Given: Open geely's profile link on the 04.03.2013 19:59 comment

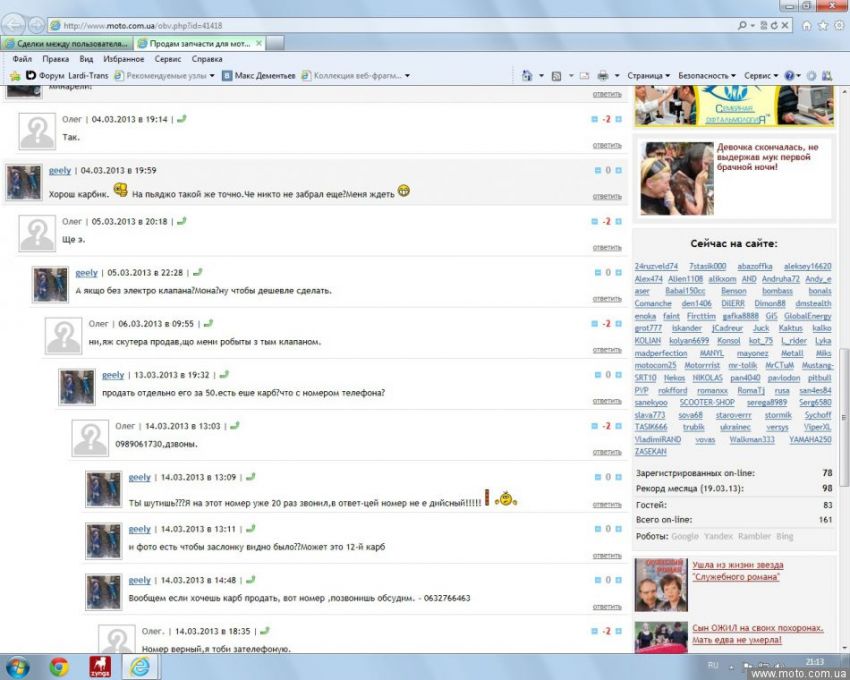Looking at the screenshot, I should pos(60,171).
